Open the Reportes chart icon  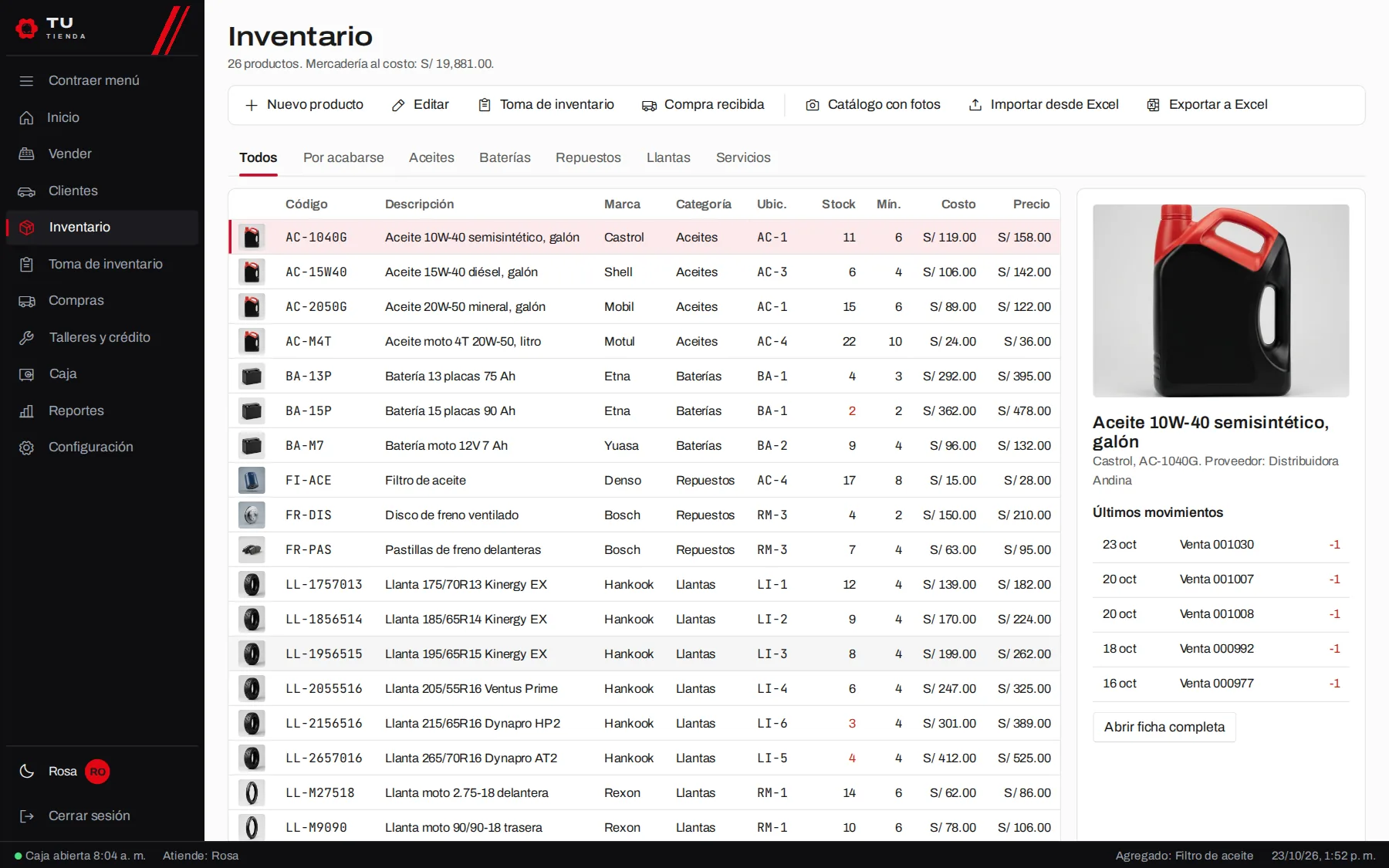pos(26,410)
